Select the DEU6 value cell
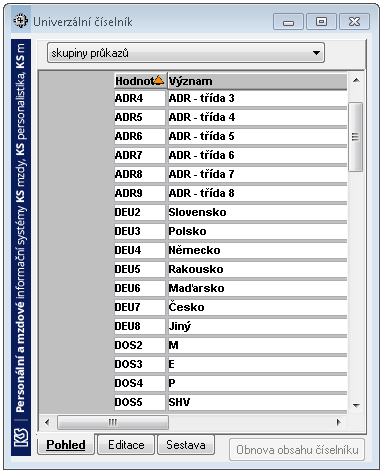The height and width of the screenshot is (472, 381). pyautogui.click(x=140, y=288)
